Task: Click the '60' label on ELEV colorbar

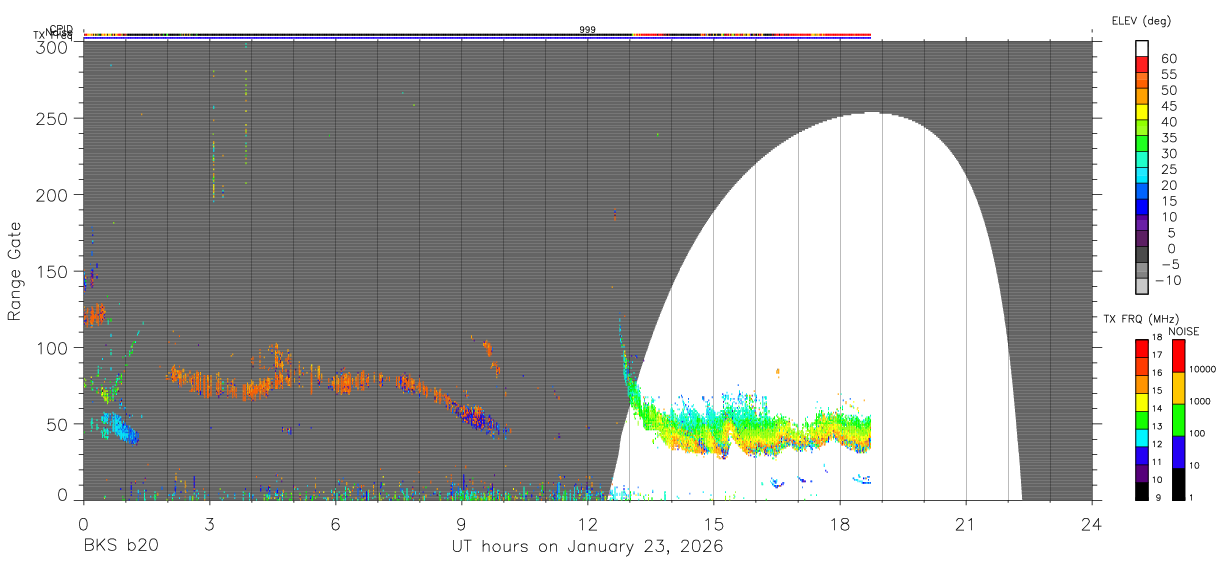Action: 1168,58
